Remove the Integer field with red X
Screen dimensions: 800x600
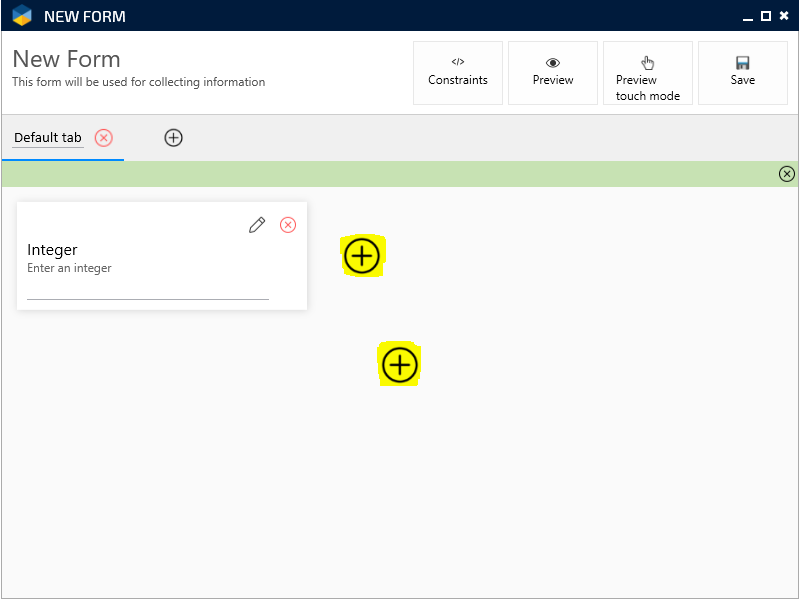pyautogui.click(x=288, y=225)
